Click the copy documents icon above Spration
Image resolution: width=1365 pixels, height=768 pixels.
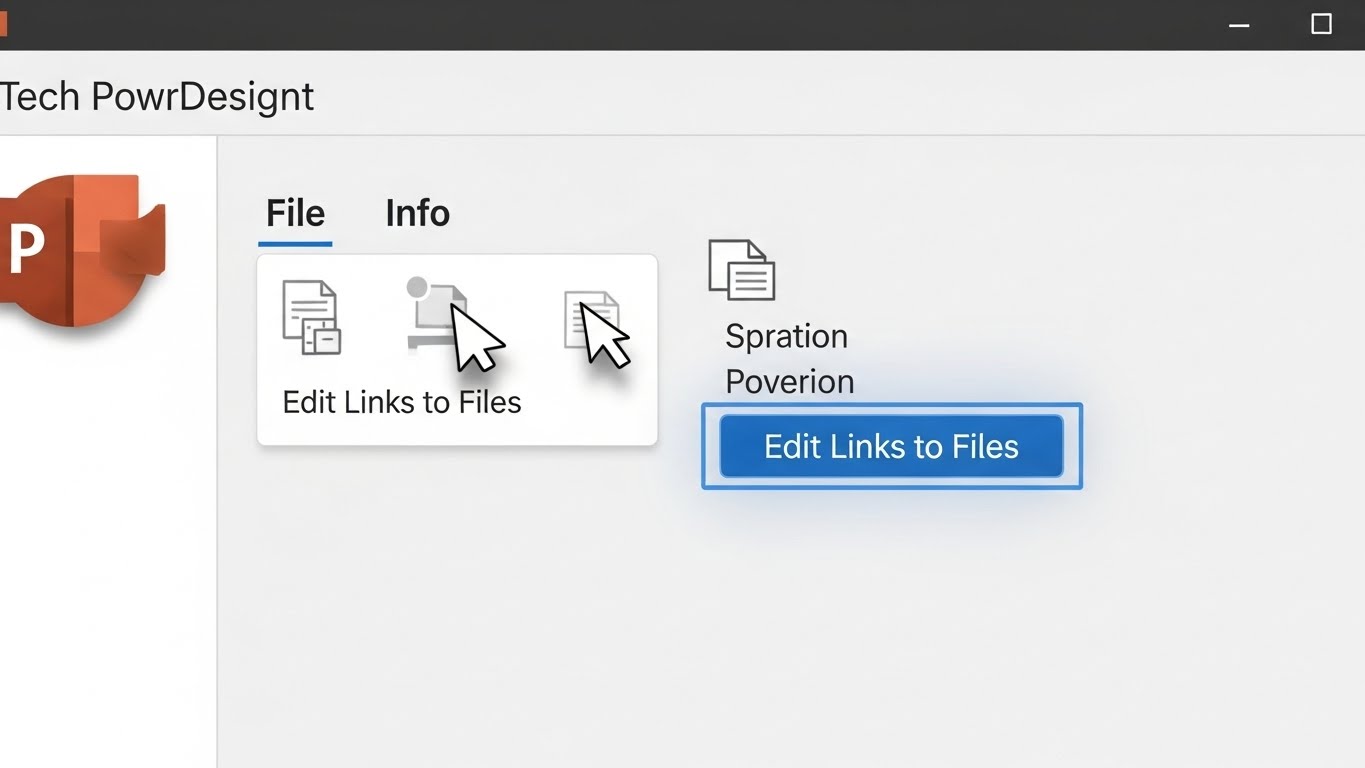coord(741,269)
